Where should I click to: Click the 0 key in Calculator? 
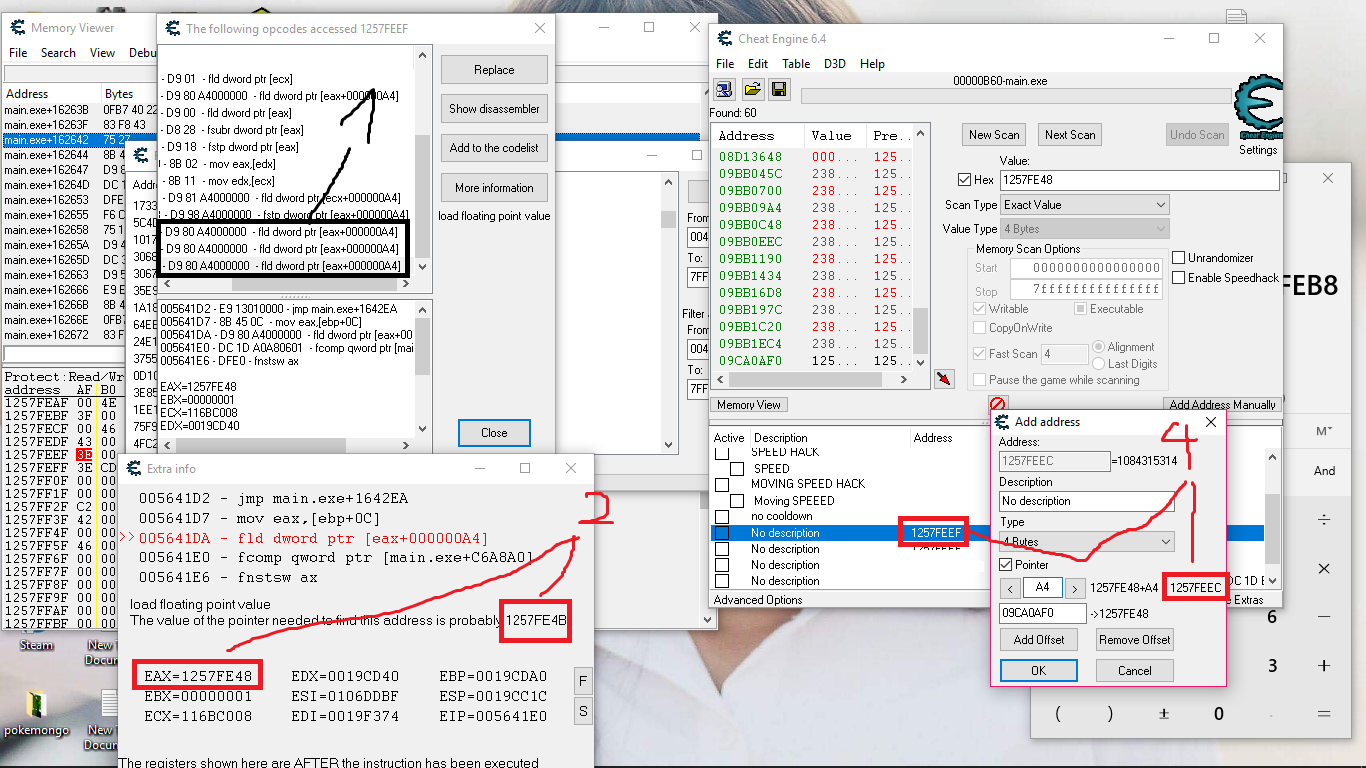point(1218,714)
